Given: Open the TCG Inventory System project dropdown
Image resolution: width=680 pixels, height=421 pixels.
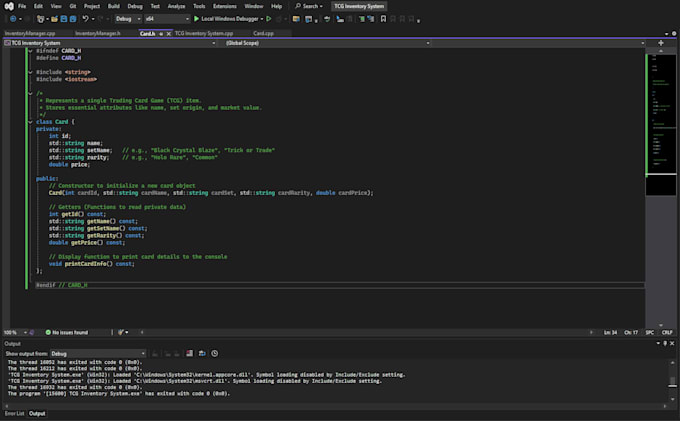Looking at the screenshot, I should [110, 43].
